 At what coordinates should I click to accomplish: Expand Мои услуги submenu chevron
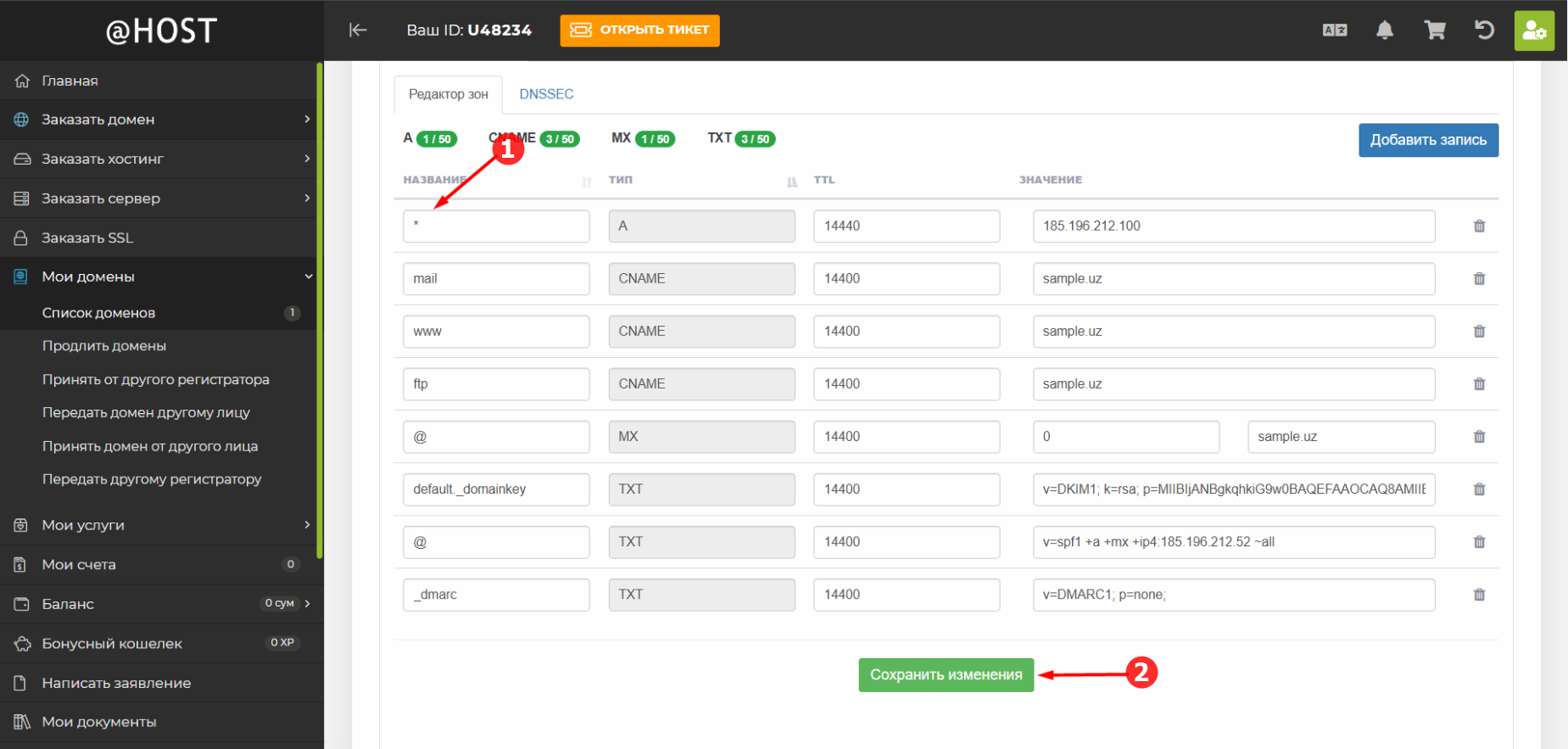point(307,525)
